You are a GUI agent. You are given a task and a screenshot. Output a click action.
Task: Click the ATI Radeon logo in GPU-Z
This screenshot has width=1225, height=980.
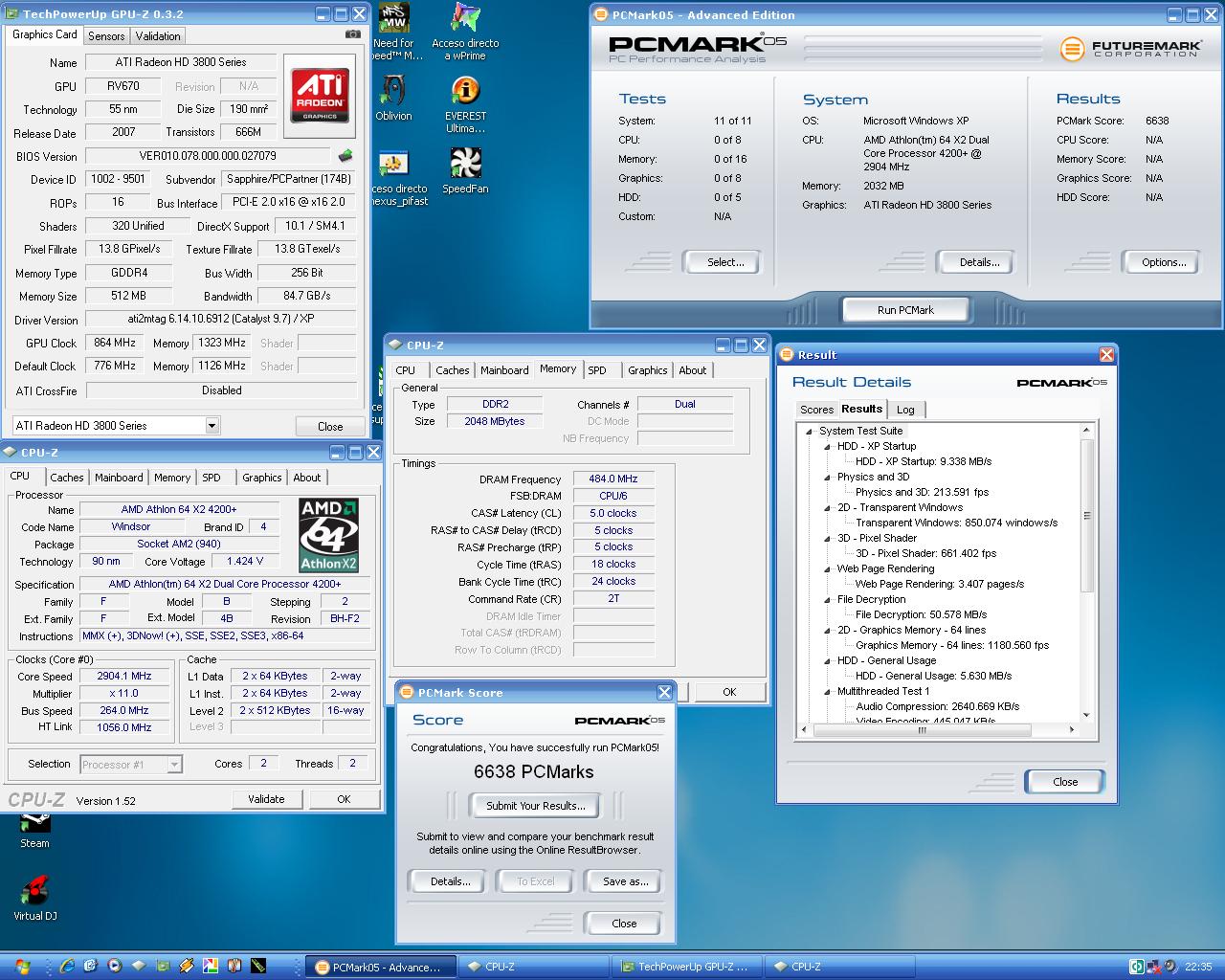coord(320,95)
